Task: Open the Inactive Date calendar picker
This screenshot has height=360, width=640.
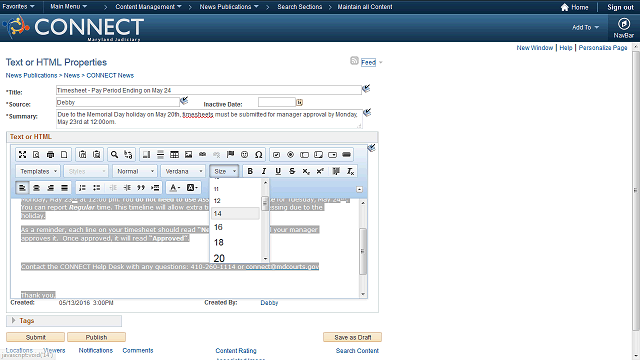Action: point(300,102)
